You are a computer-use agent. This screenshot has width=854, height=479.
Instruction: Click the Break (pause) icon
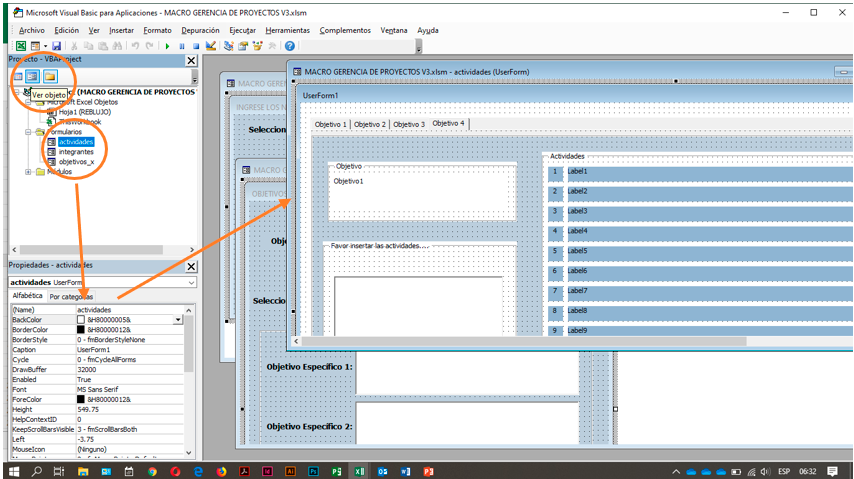(x=182, y=46)
